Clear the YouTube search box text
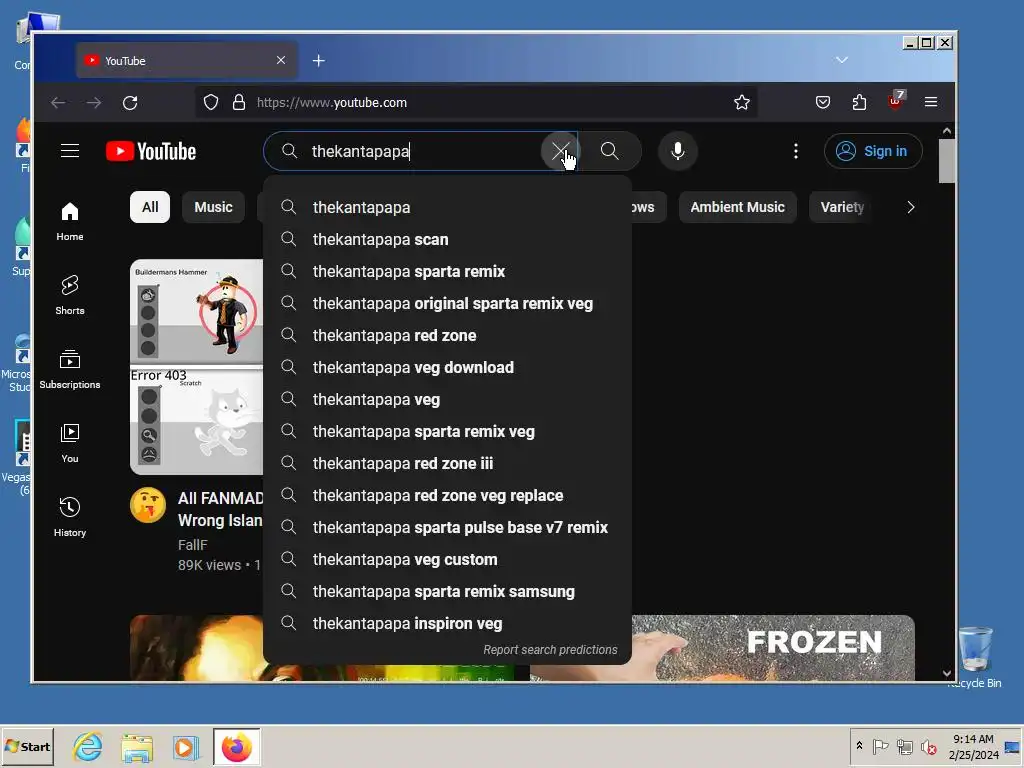 [560, 152]
